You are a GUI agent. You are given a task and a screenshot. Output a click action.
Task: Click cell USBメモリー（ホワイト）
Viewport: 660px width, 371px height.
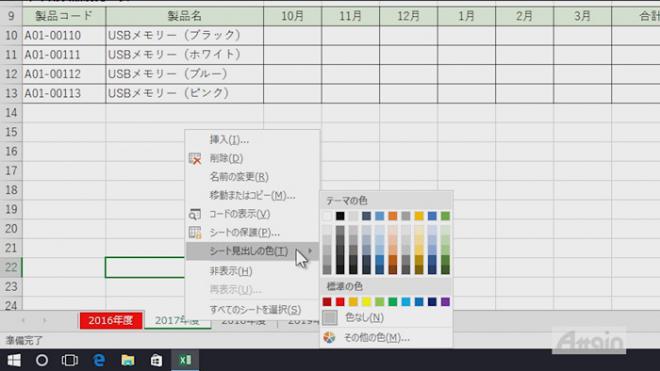(185, 55)
